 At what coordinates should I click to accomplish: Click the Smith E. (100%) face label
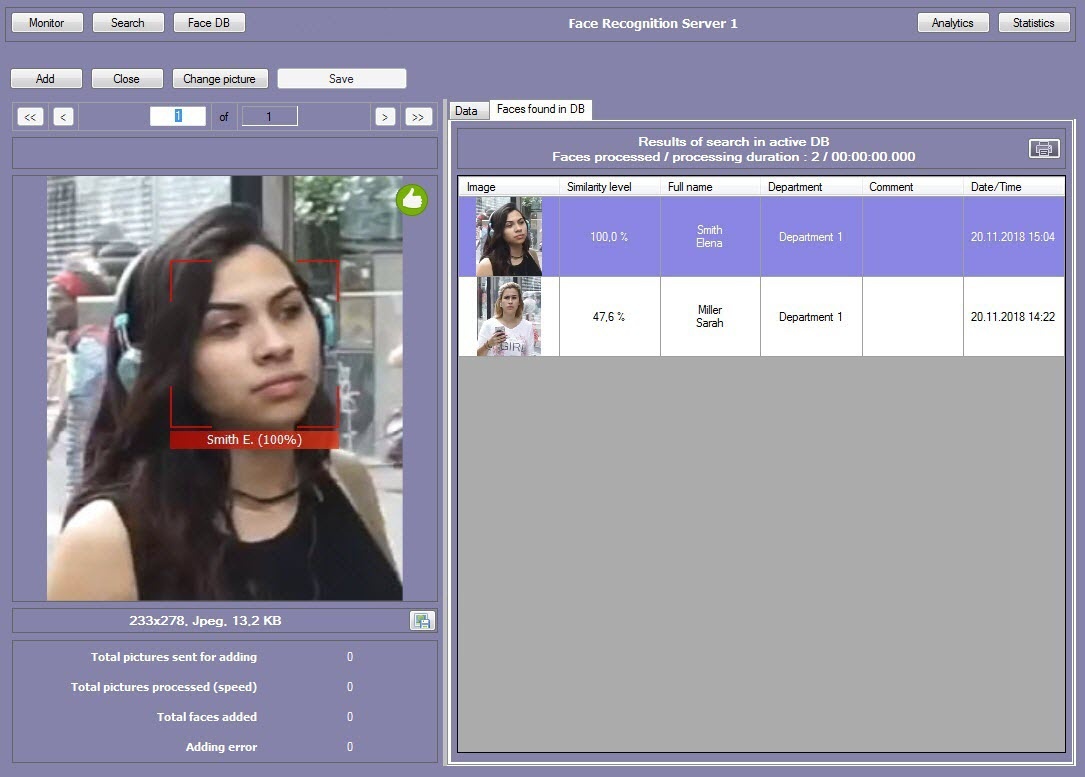click(255, 440)
